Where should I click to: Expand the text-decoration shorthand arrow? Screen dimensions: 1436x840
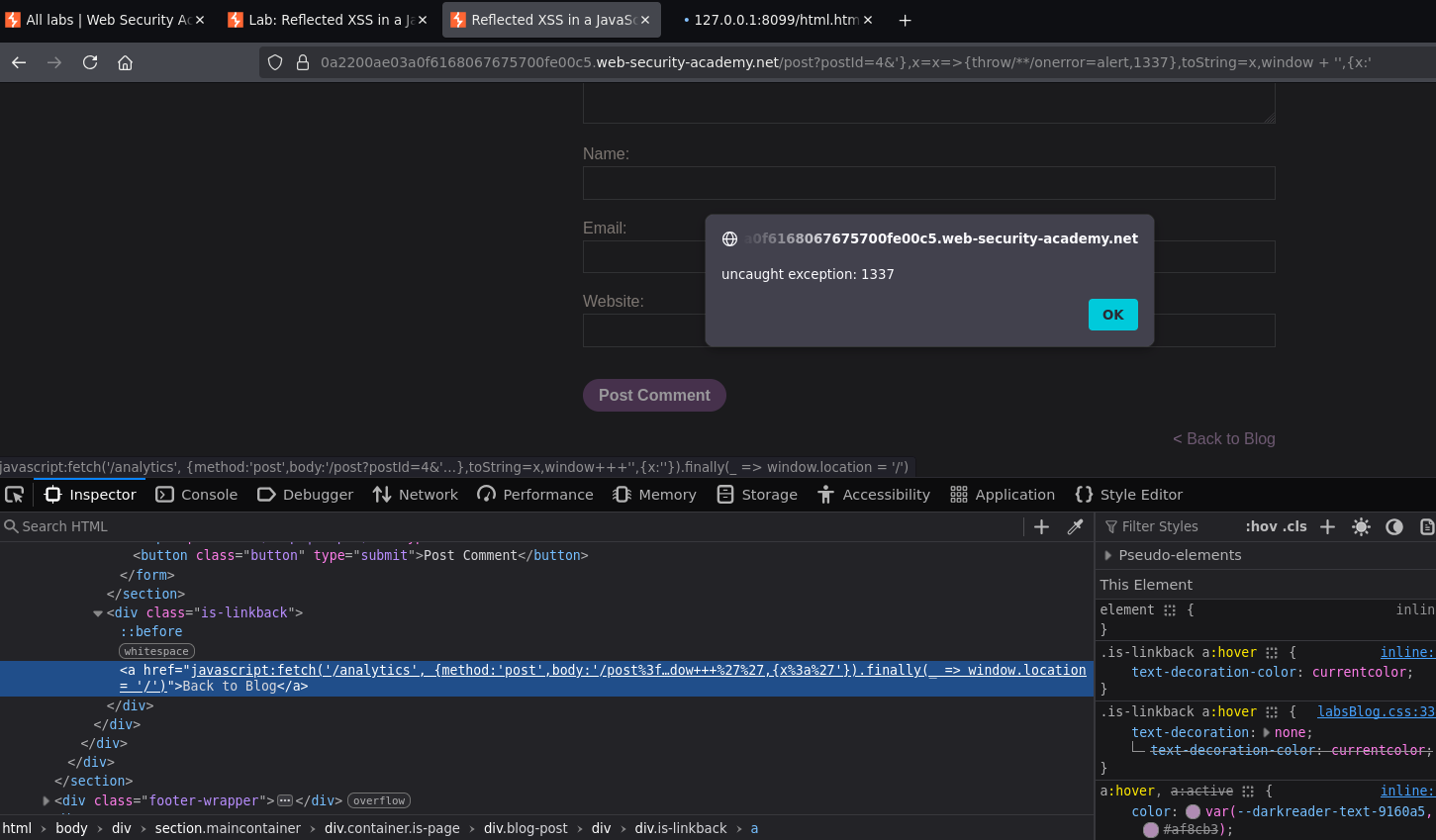point(1267,732)
